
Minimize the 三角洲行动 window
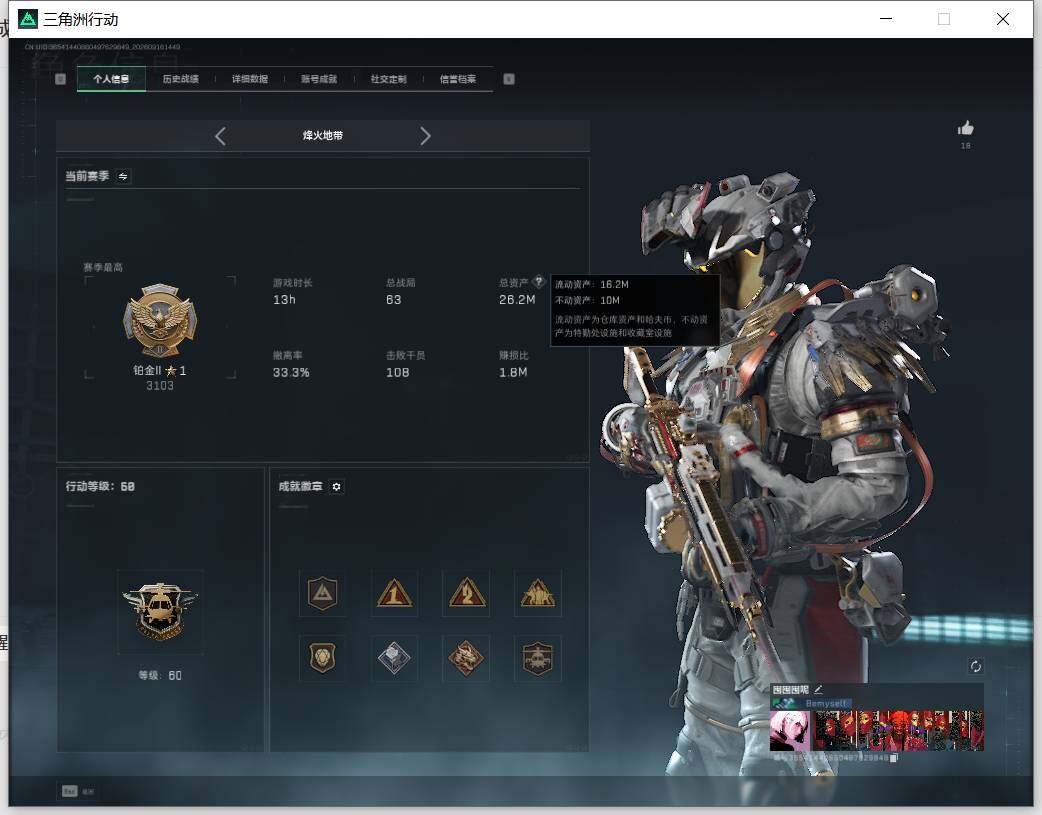coord(886,19)
